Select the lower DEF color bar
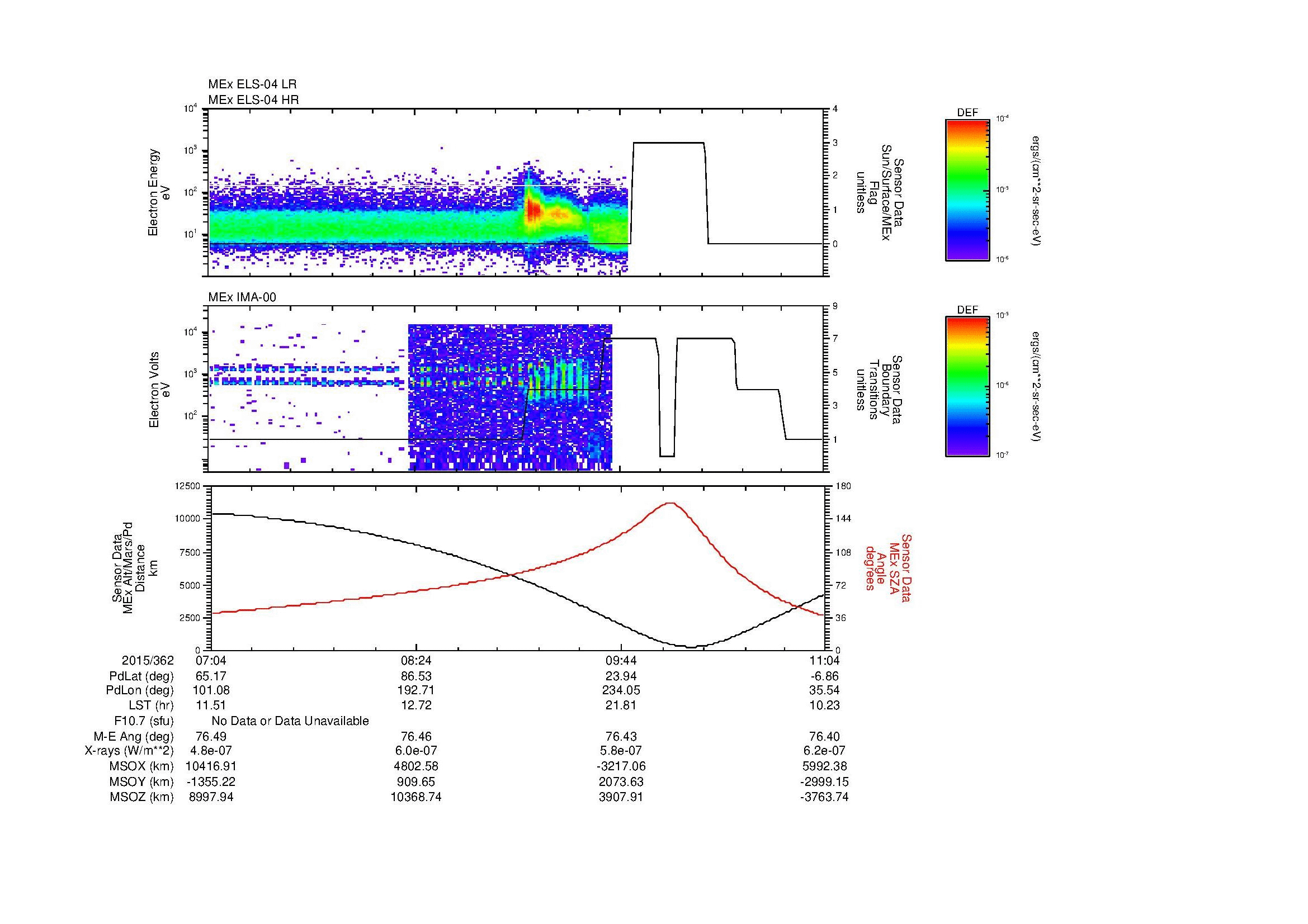This screenshot has height=924, width=1308. tap(967, 387)
